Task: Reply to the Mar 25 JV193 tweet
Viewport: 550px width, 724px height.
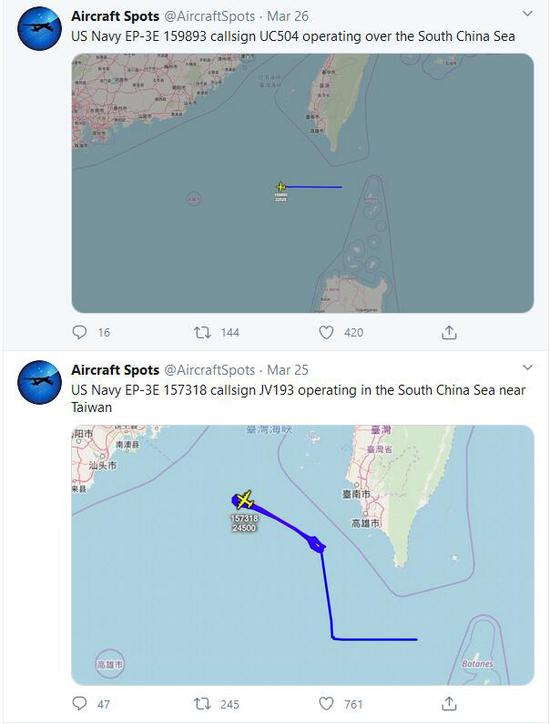Action: pyautogui.click(x=79, y=703)
